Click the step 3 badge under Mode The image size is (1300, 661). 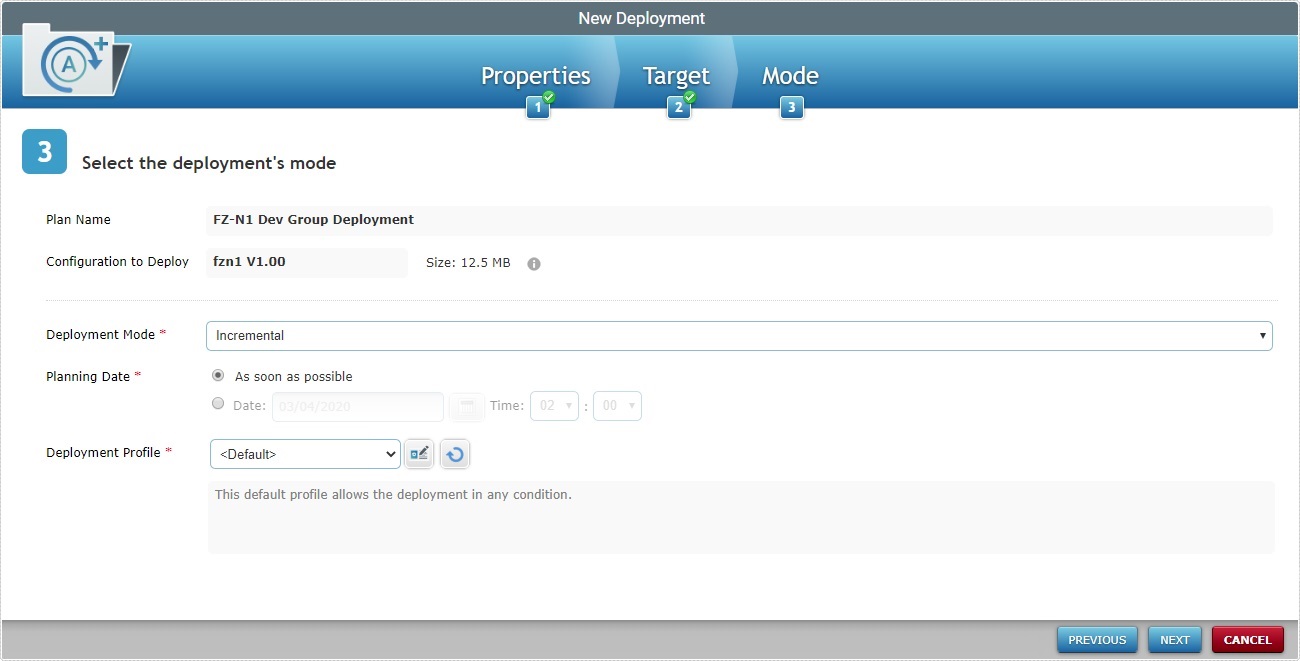(x=791, y=105)
